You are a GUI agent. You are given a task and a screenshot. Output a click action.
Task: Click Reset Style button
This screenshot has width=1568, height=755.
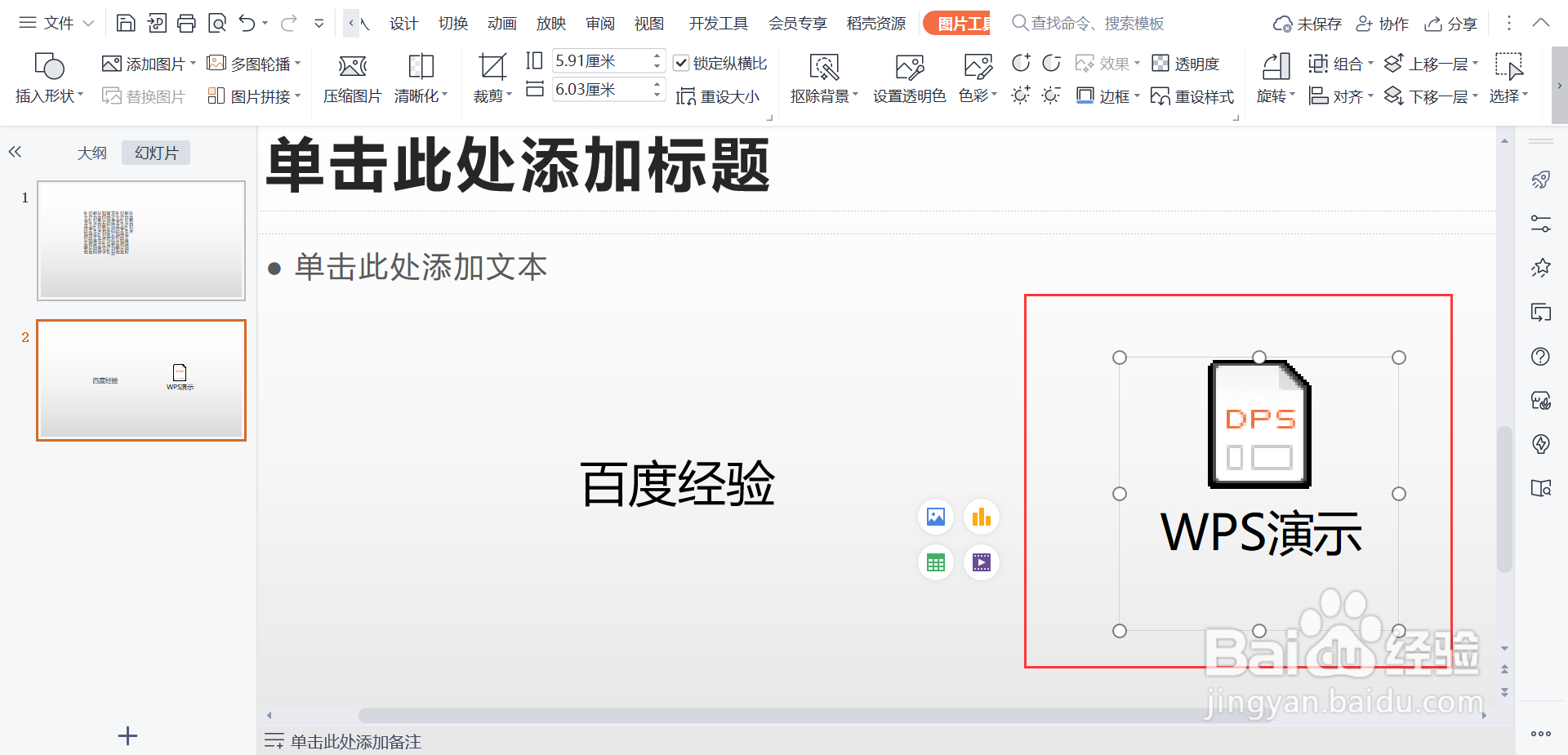pos(1192,96)
